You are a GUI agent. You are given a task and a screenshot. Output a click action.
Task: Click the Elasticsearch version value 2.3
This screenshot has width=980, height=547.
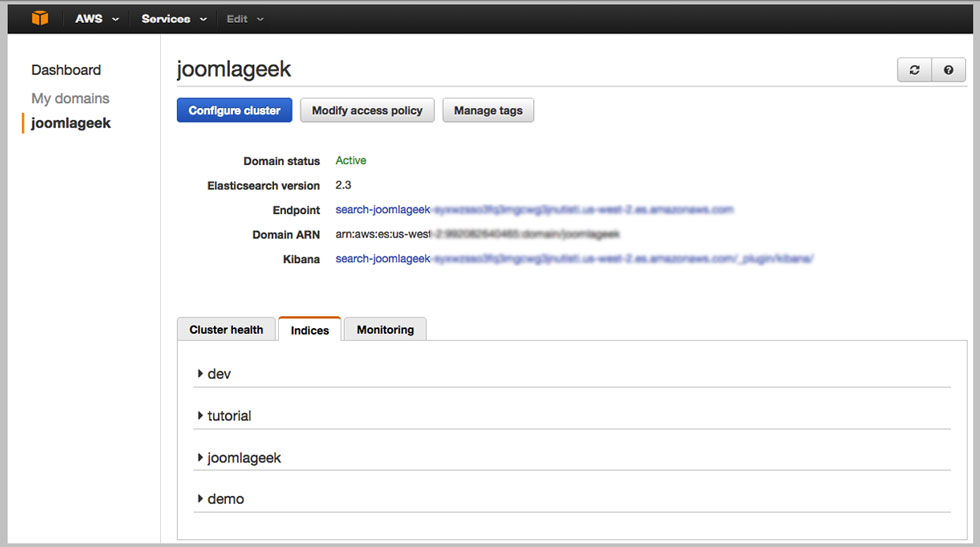tap(343, 185)
